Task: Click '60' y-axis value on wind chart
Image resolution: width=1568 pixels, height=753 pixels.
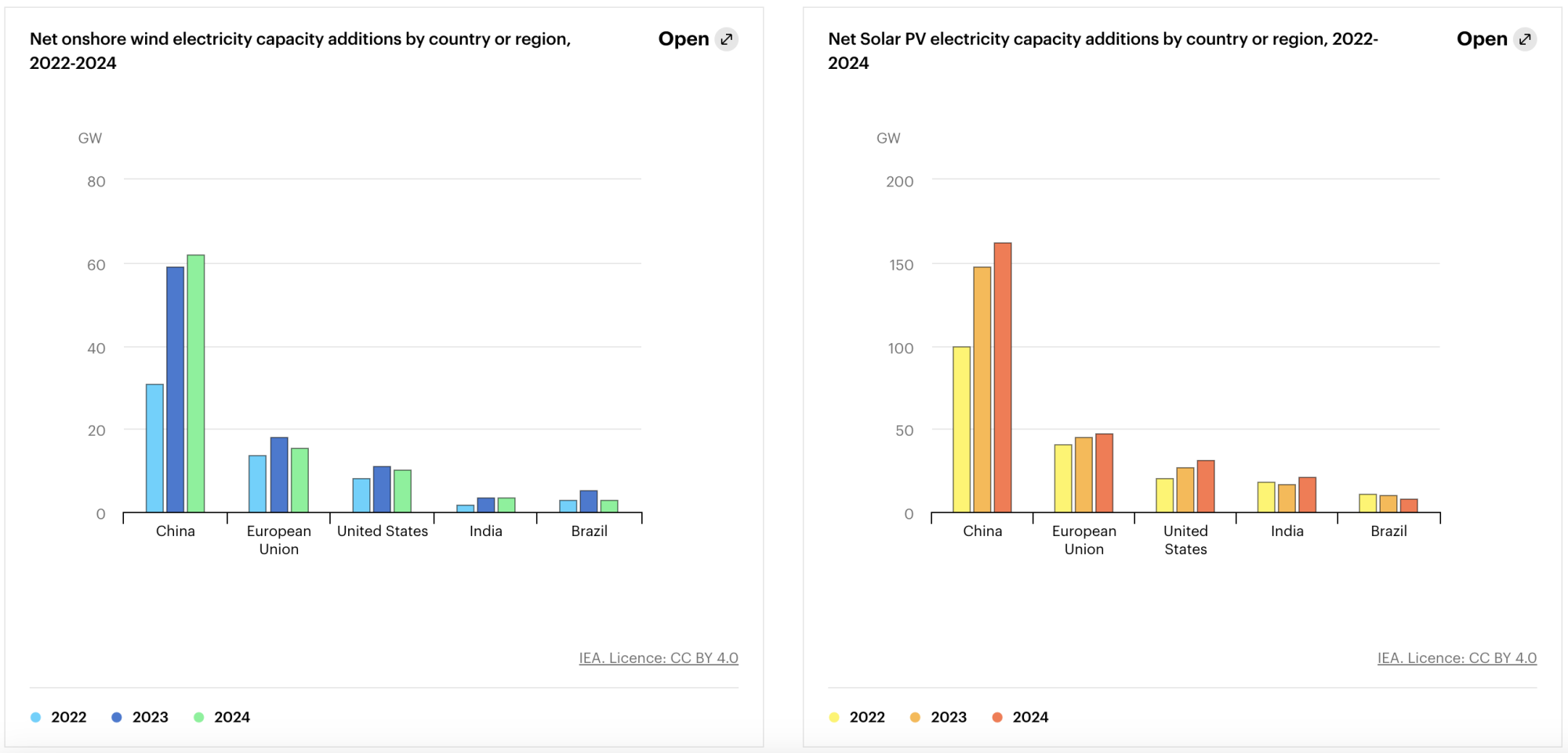Action: point(96,265)
